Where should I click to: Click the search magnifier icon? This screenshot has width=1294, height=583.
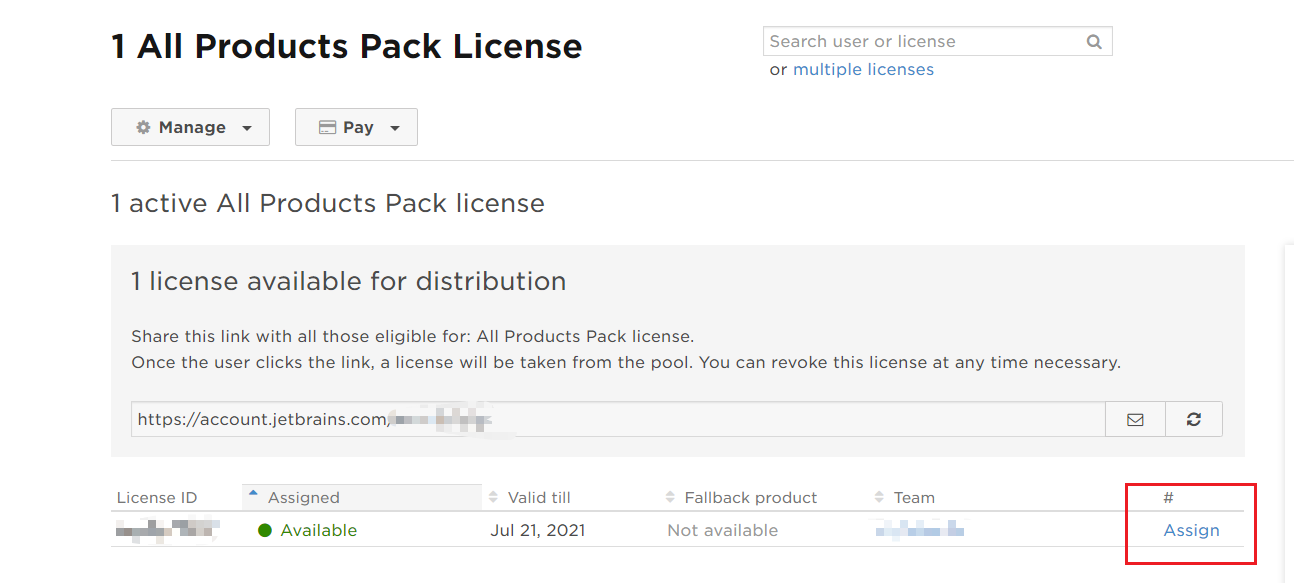click(1094, 42)
